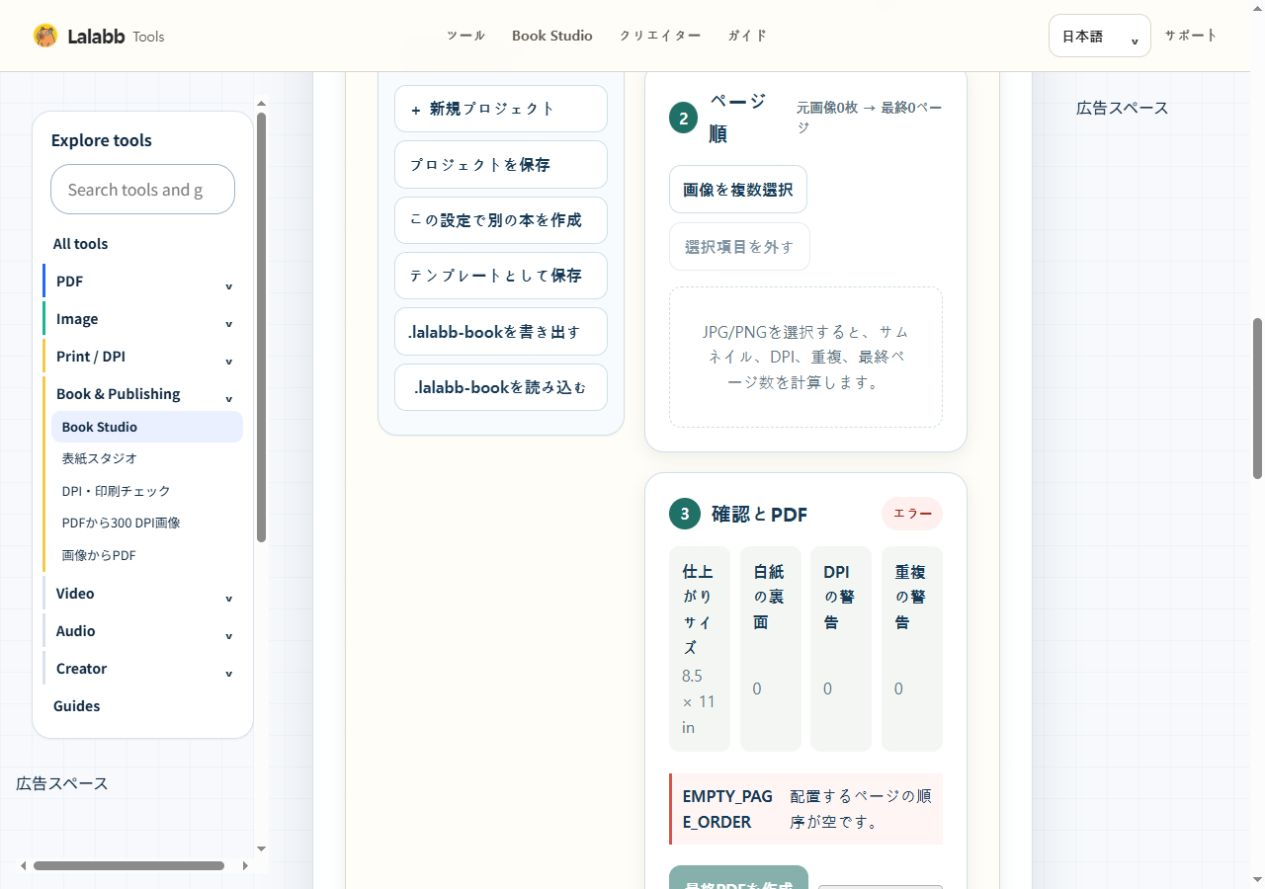Image resolution: width=1265 pixels, height=889 pixels.
Task: Click the サポート link
Action: (x=1191, y=36)
